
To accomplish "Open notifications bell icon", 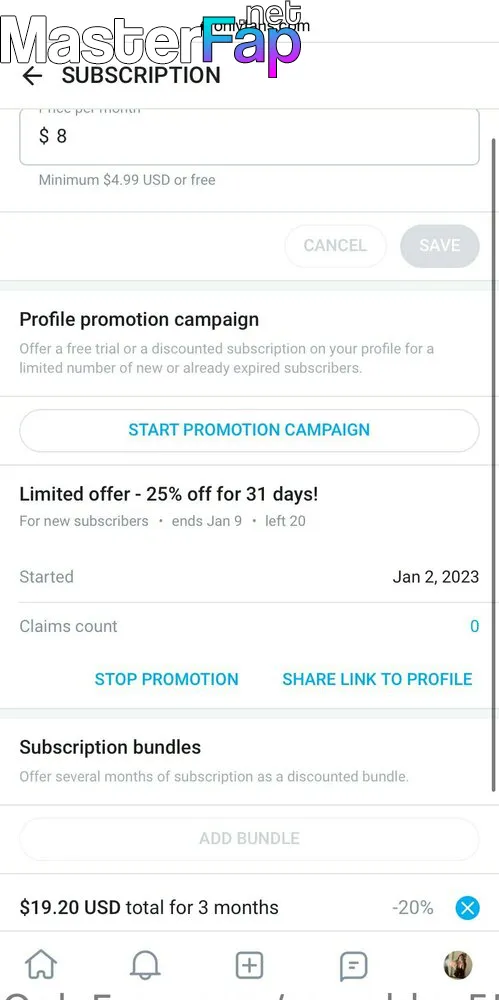I will click(145, 965).
